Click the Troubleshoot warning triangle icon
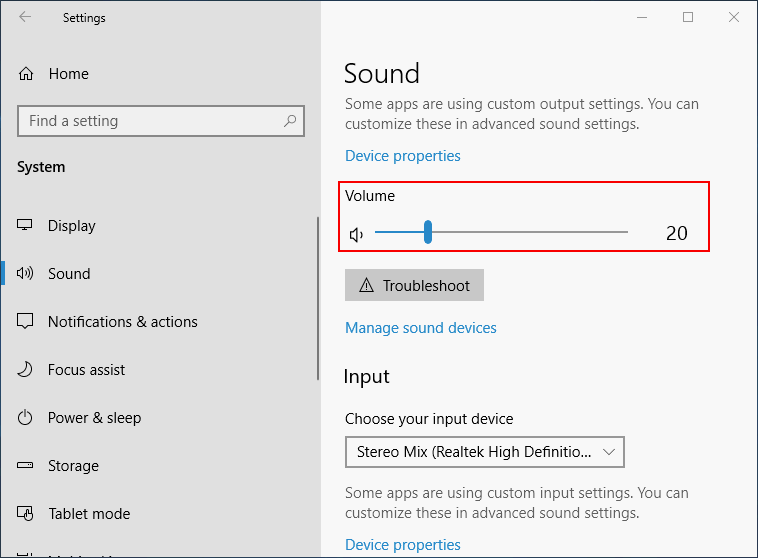This screenshot has width=758, height=558. [x=366, y=285]
